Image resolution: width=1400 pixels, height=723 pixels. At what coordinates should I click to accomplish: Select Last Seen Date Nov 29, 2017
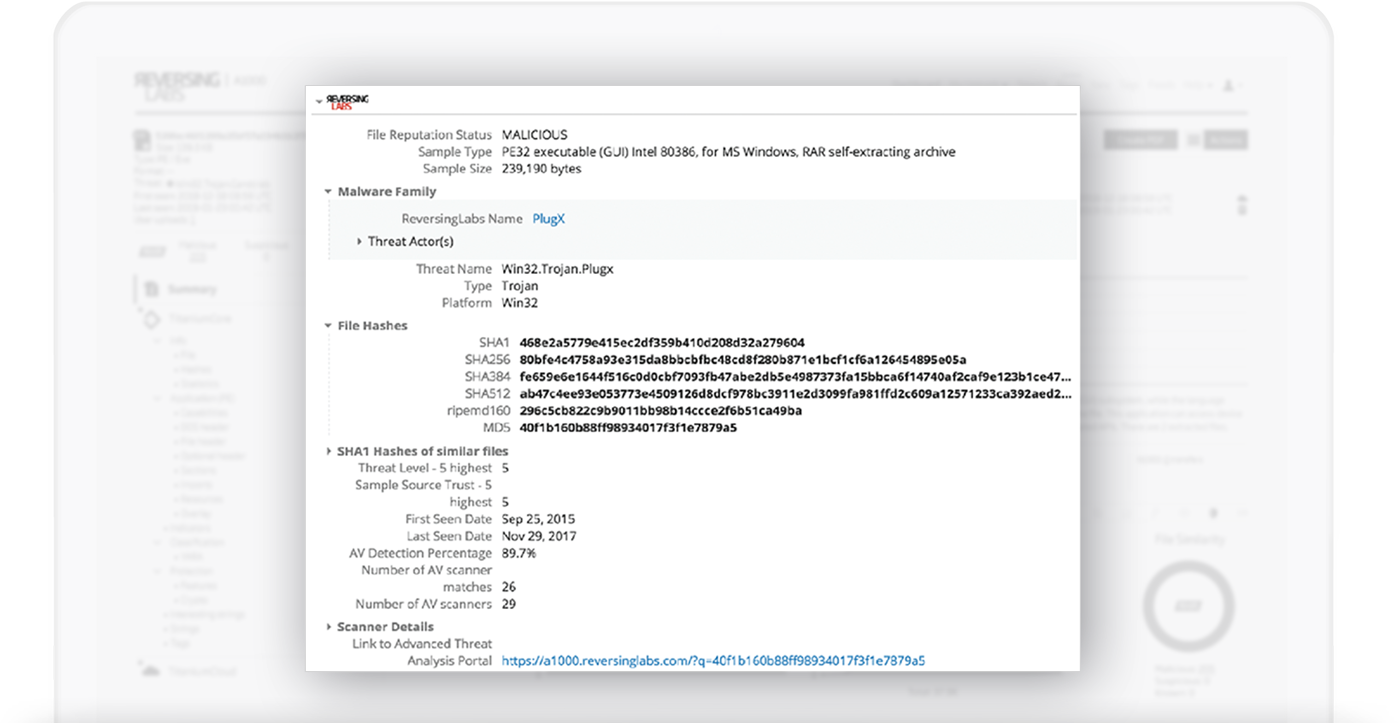539,536
